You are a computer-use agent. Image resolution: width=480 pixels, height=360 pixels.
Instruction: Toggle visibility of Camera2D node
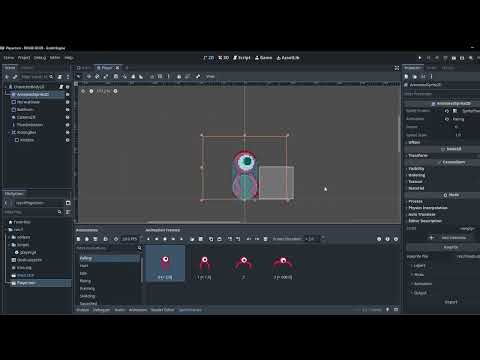click(x=68, y=117)
